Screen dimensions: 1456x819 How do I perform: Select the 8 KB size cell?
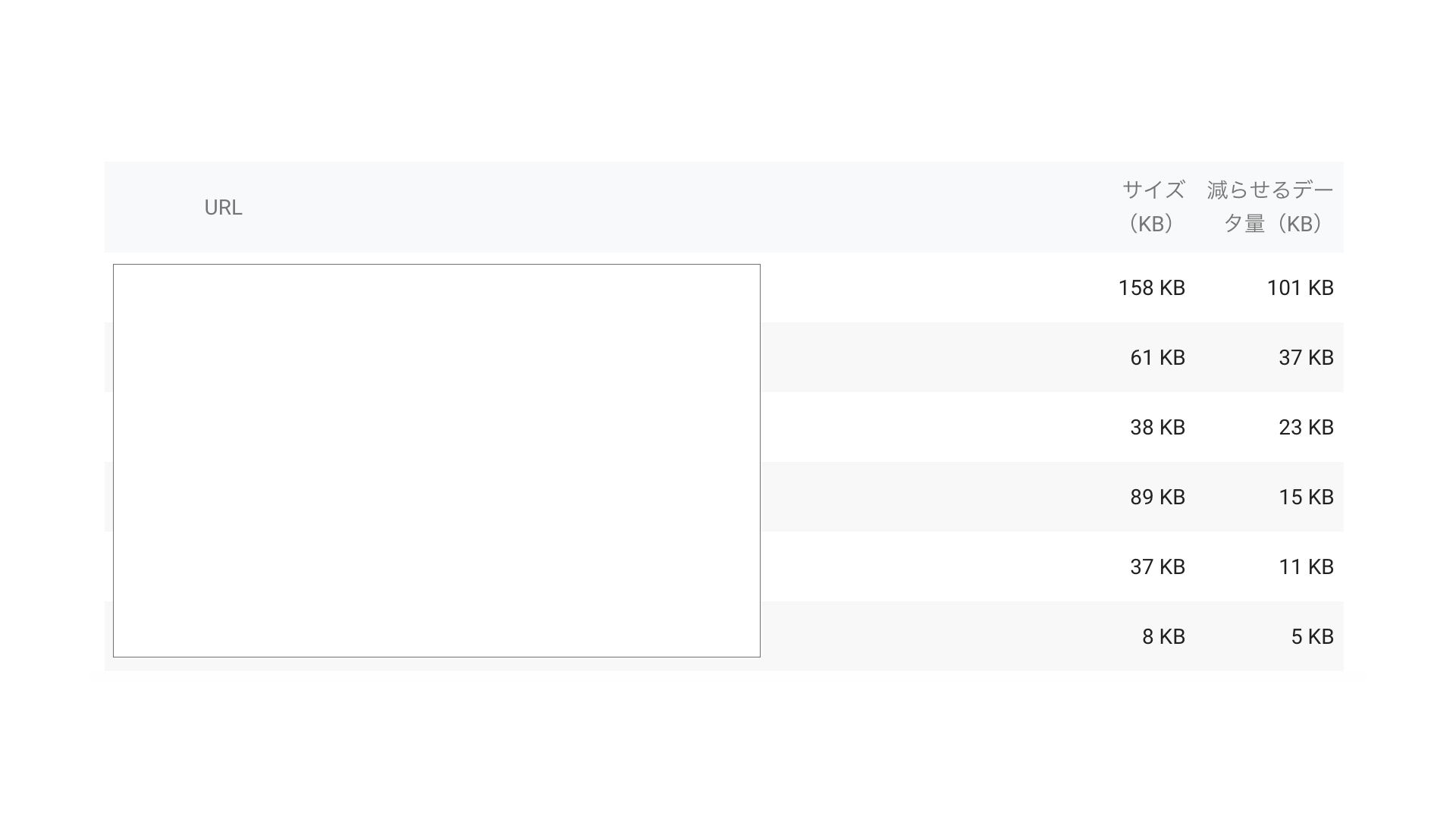(1163, 637)
